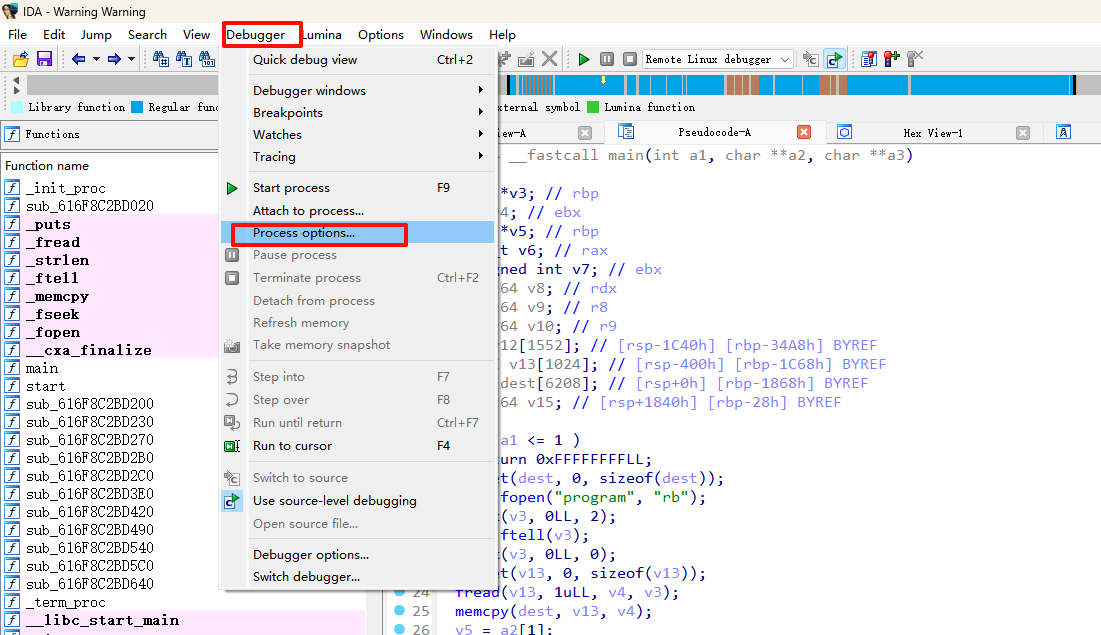1101x635 pixels.
Task: Expand the back history dropdown arrow
Action: coord(96,59)
